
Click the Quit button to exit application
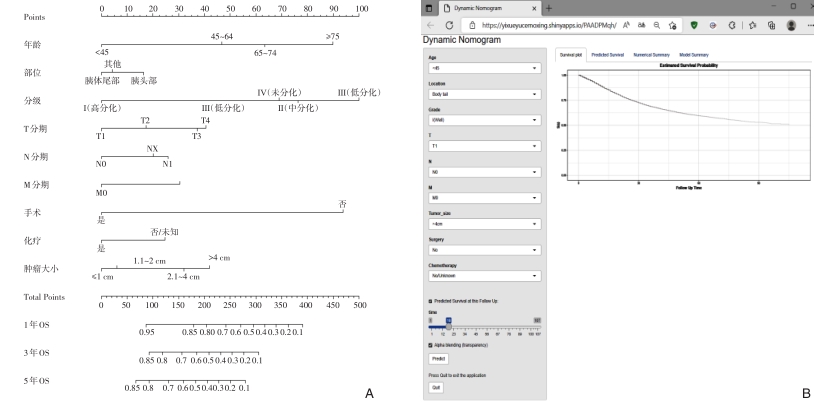(435, 387)
